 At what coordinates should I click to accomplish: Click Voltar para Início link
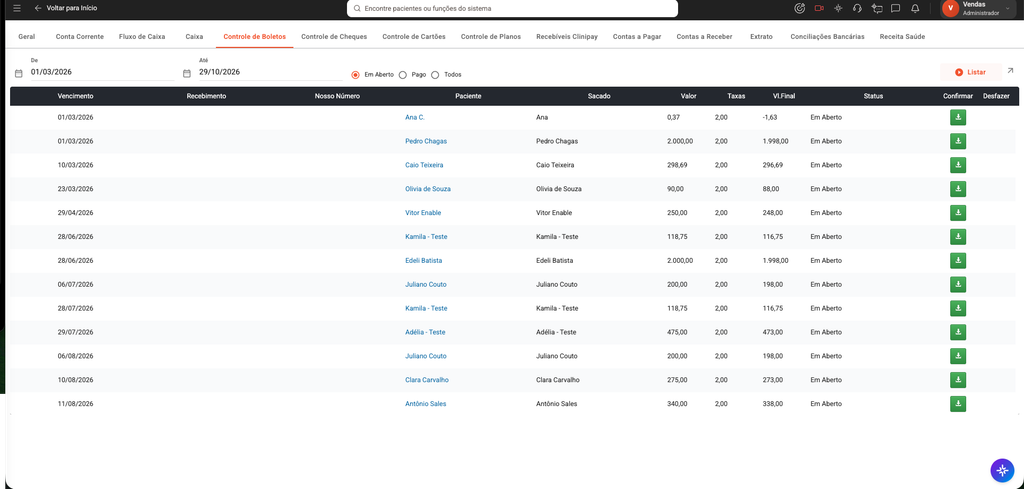click(72, 8)
